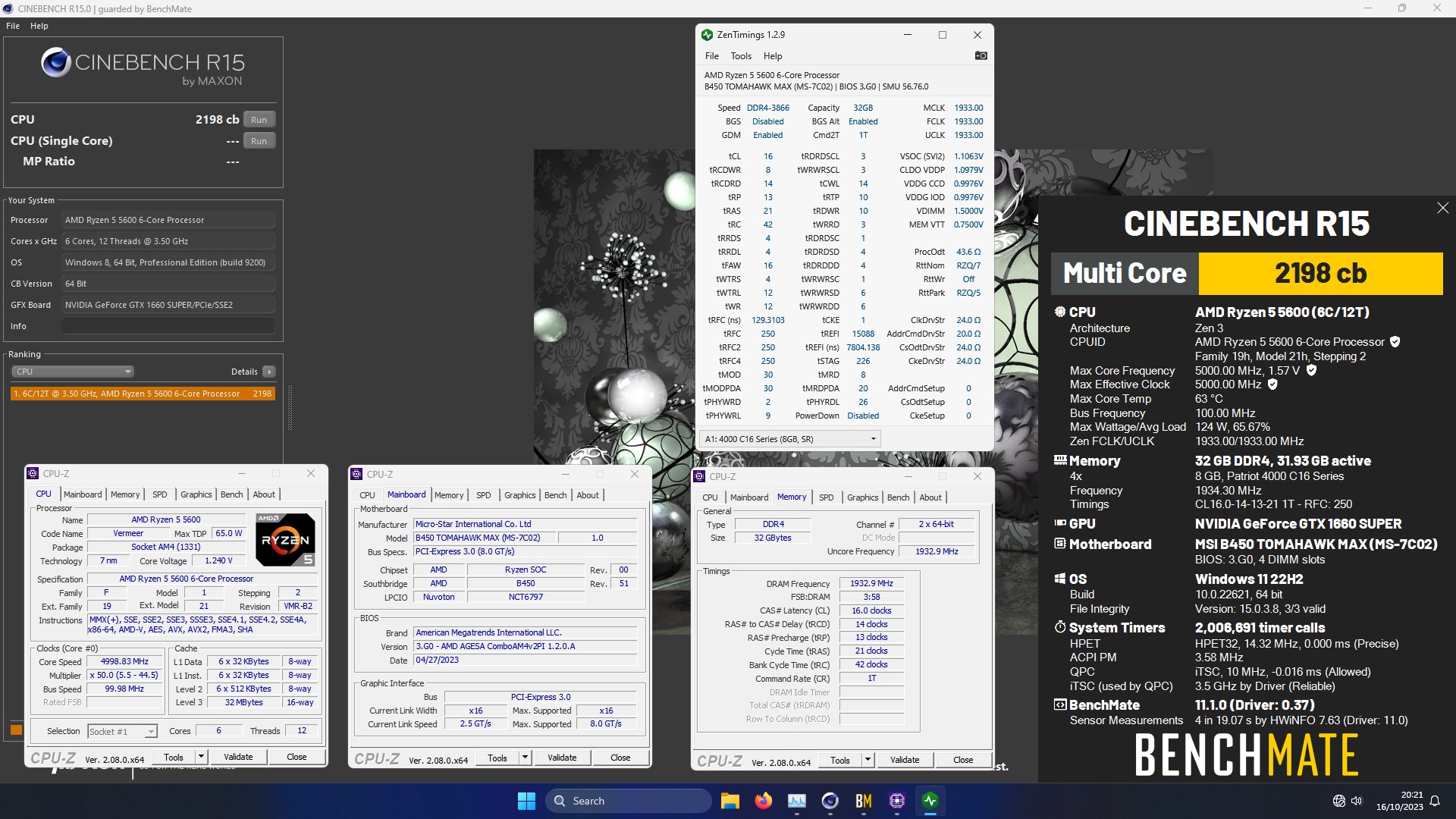This screenshot has height=819, width=1456.
Task: Open the Details arrow in Ranking
Action: (268, 372)
